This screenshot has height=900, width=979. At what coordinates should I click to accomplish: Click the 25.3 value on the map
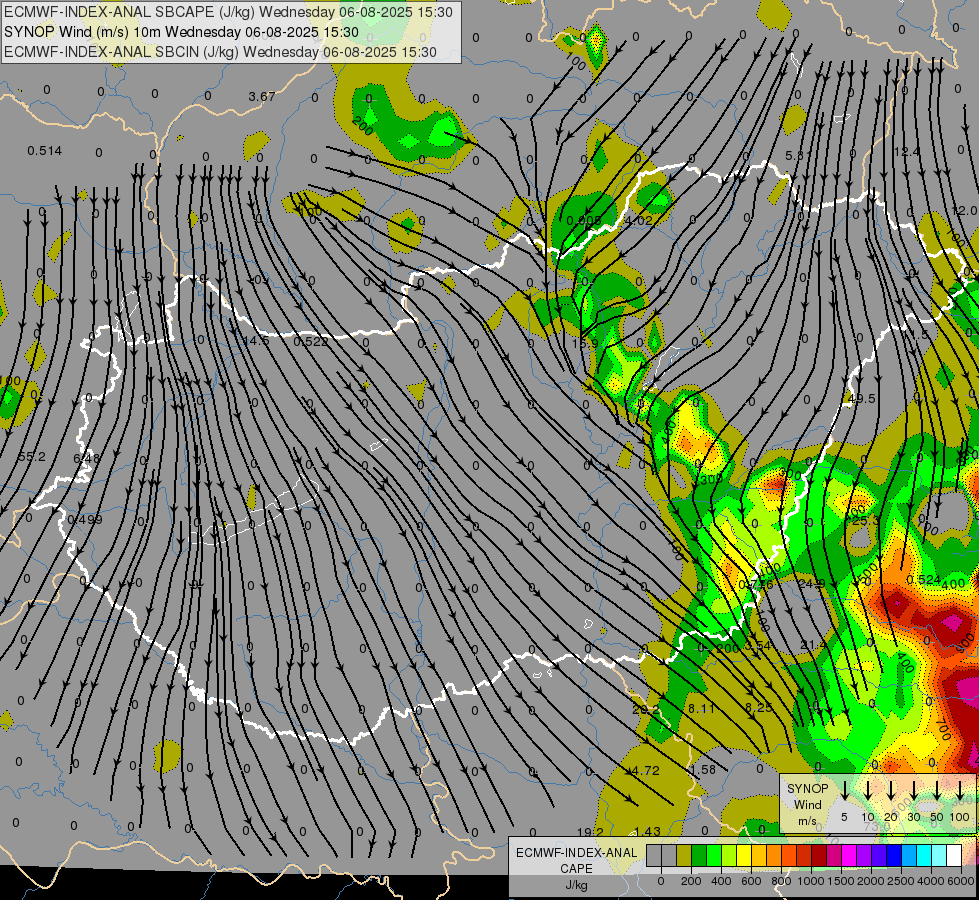(865, 521)
